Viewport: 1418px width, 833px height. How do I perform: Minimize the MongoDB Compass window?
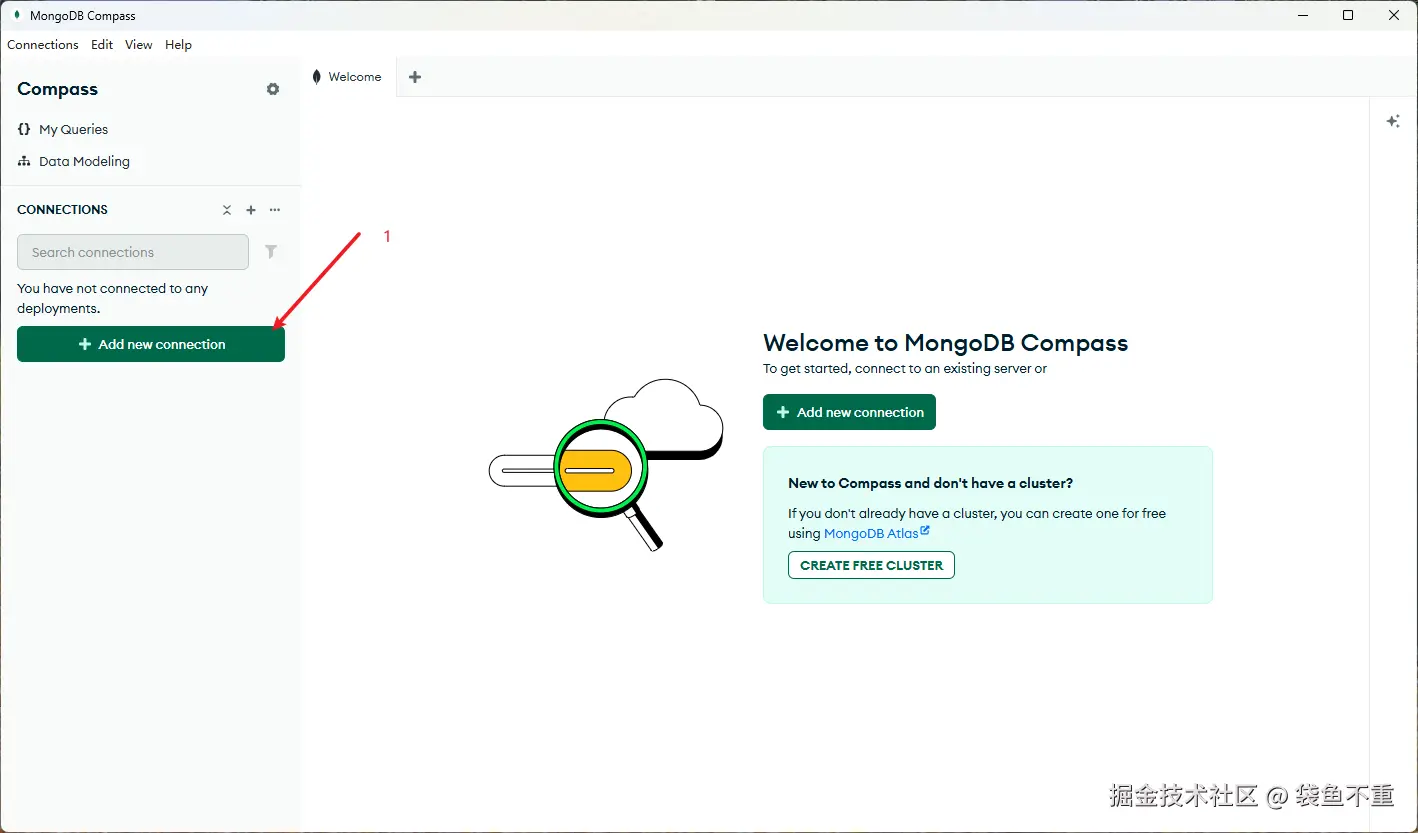[1302, 15]
